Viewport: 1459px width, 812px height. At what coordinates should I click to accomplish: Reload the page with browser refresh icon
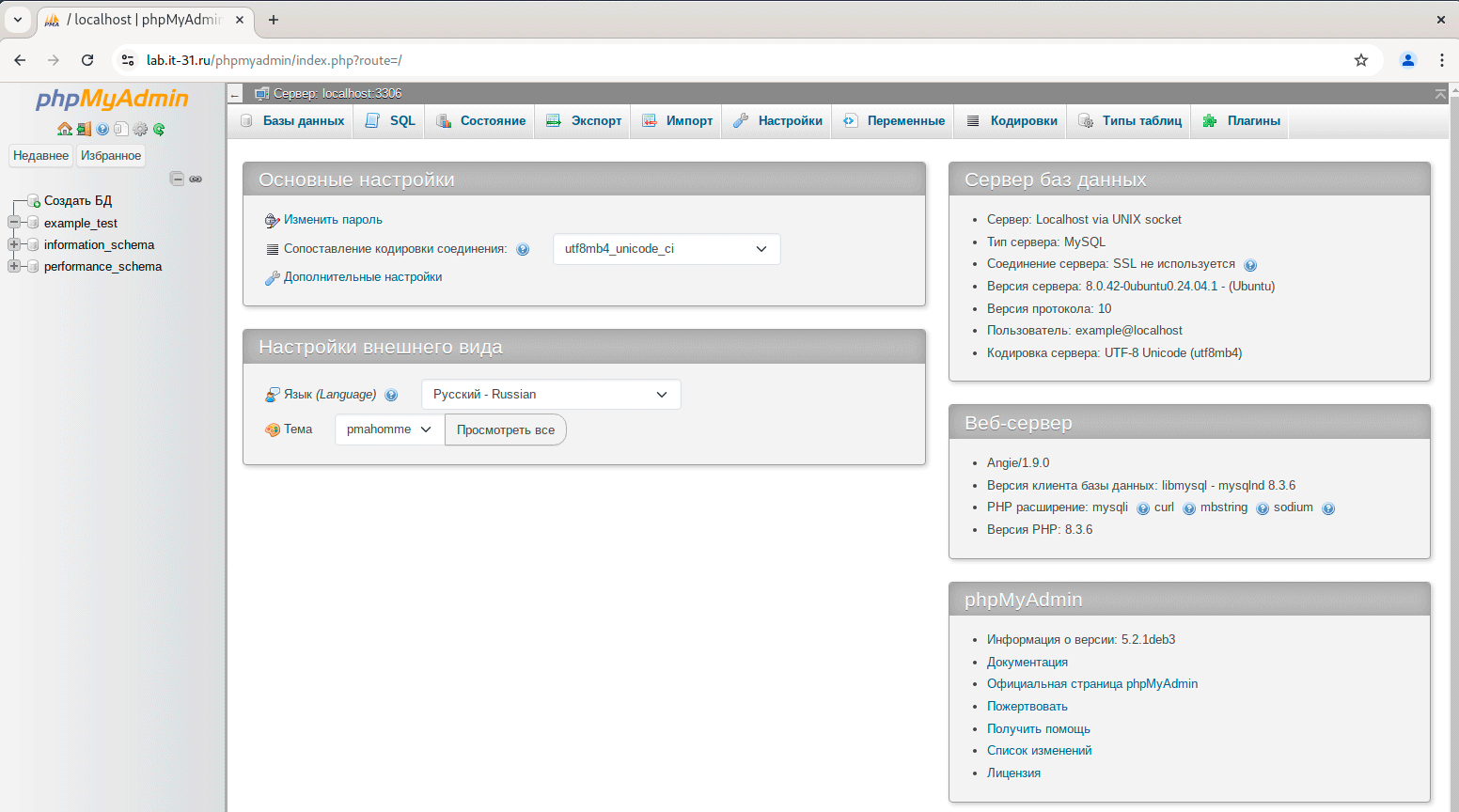pos(87,60)
